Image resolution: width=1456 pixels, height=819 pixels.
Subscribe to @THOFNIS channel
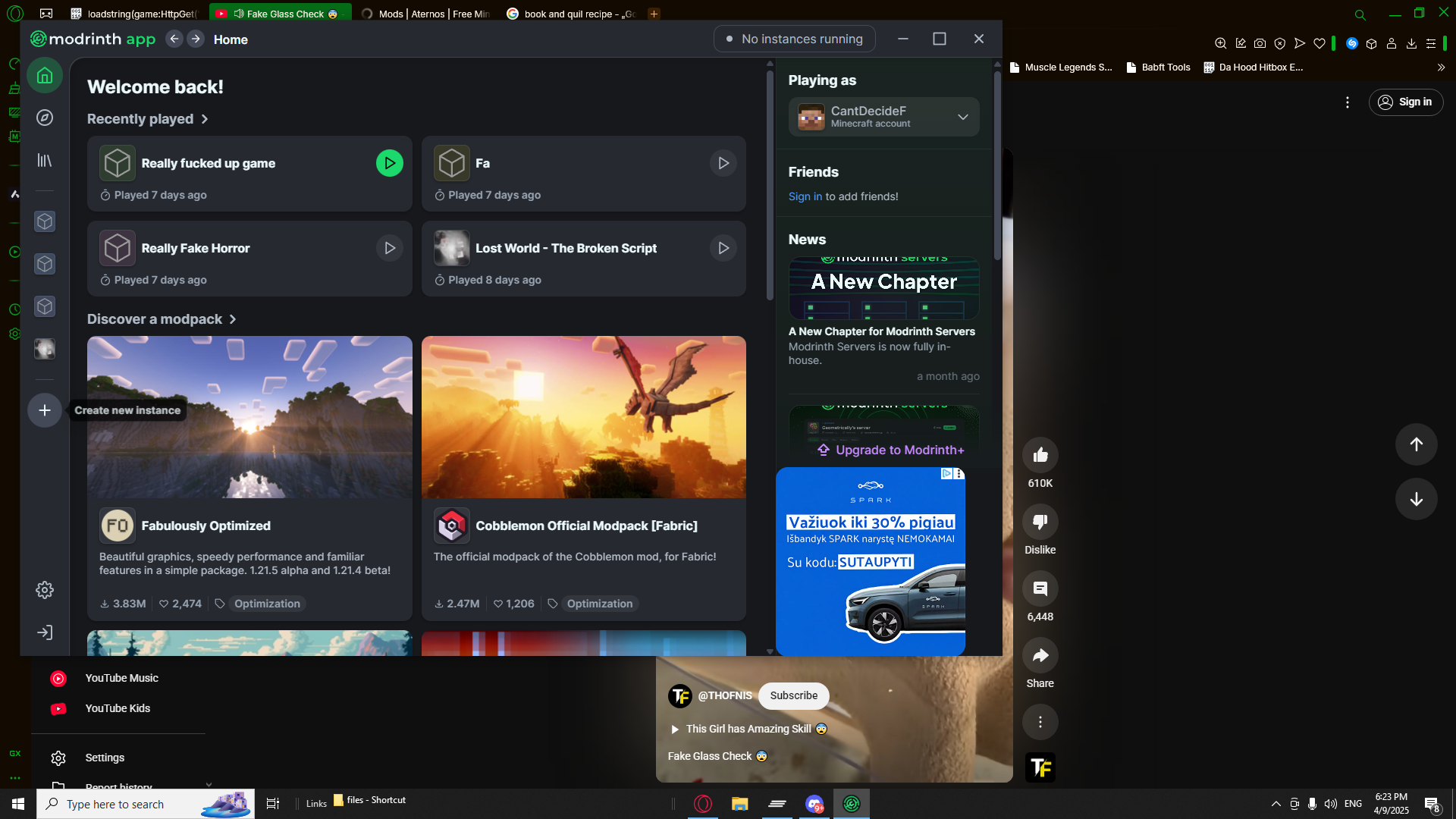coord(794,695)
